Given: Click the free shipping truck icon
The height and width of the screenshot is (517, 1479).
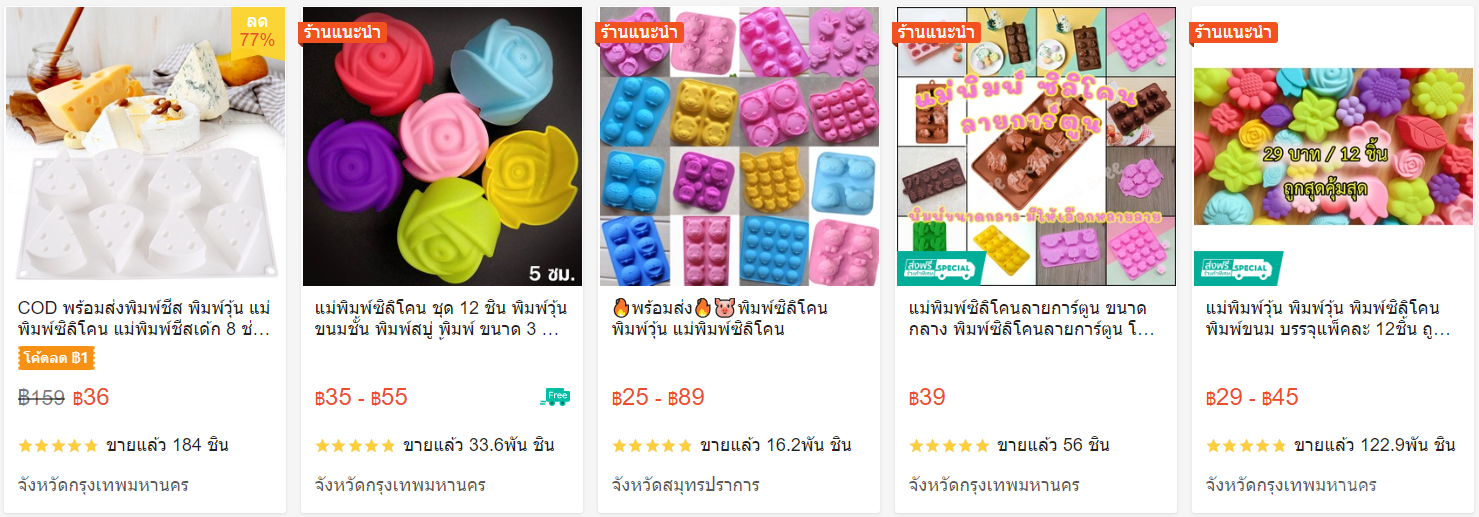Looking at the screenshot, I should pyautogui.click(x=555, y=397).
